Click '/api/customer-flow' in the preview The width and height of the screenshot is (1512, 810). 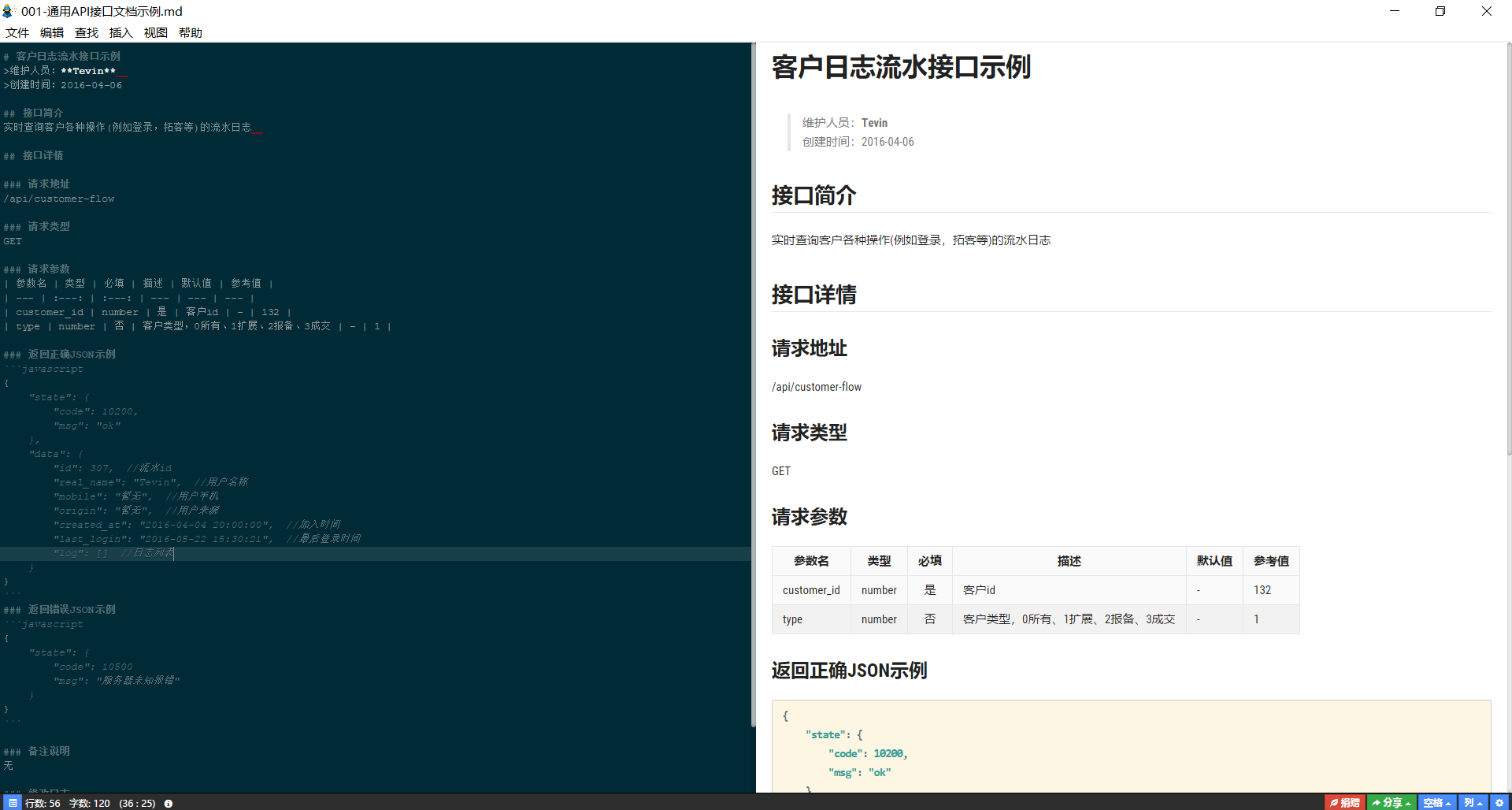(817, 387)
